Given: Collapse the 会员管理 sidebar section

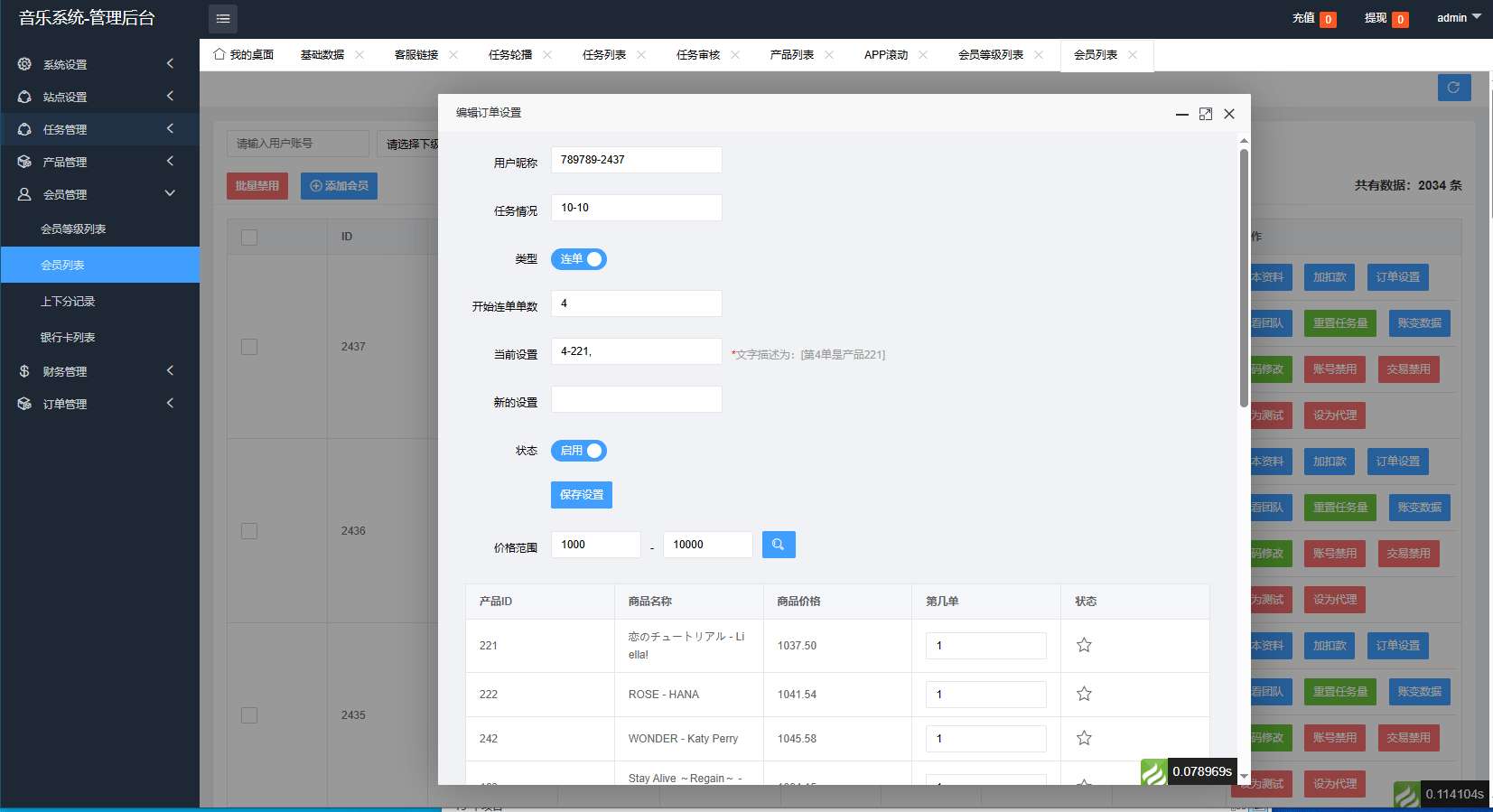Looking at the screenshot, I should [x=99, y=194].
